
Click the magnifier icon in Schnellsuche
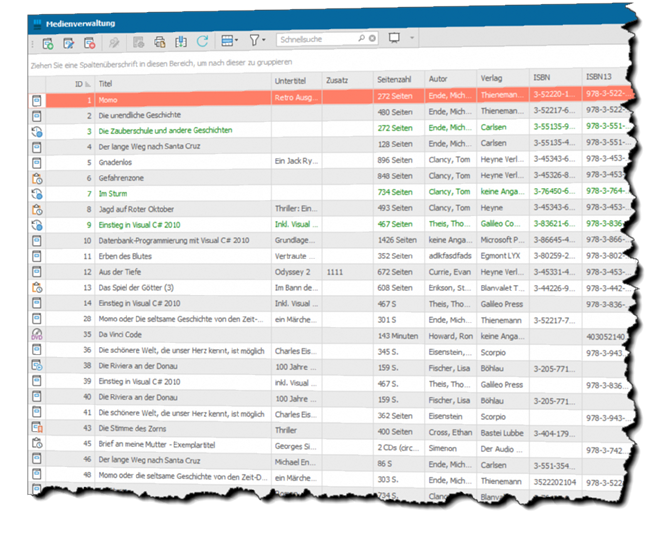[x=362, y=38]
